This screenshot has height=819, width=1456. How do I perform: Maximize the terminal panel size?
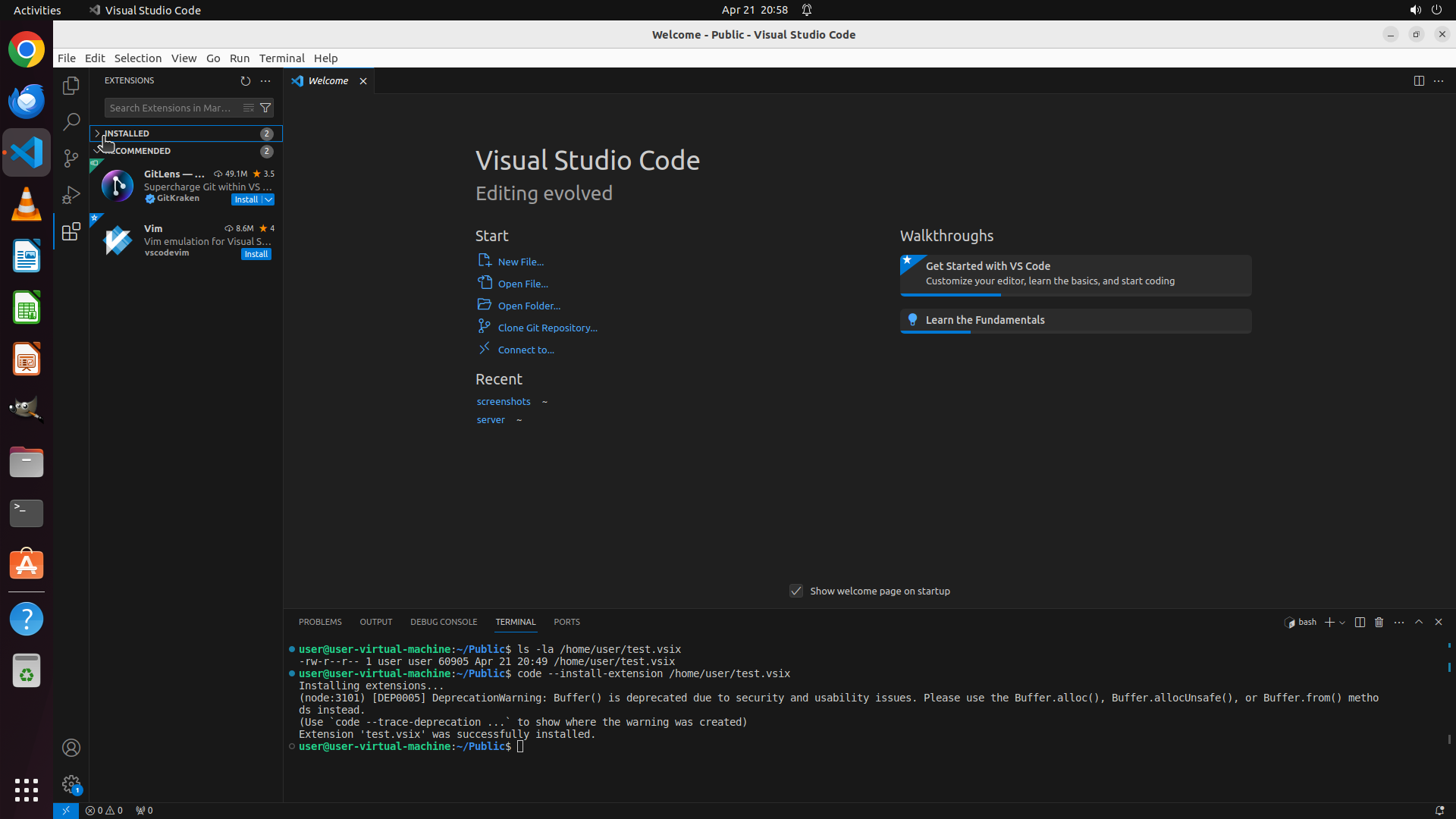click(1418, 622)
